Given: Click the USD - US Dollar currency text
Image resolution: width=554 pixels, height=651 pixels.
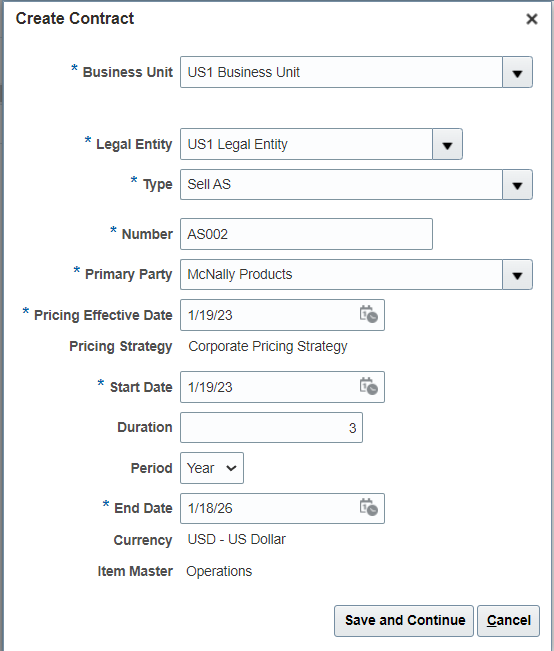Looking at the screenshot, I should tap(237, 539).
